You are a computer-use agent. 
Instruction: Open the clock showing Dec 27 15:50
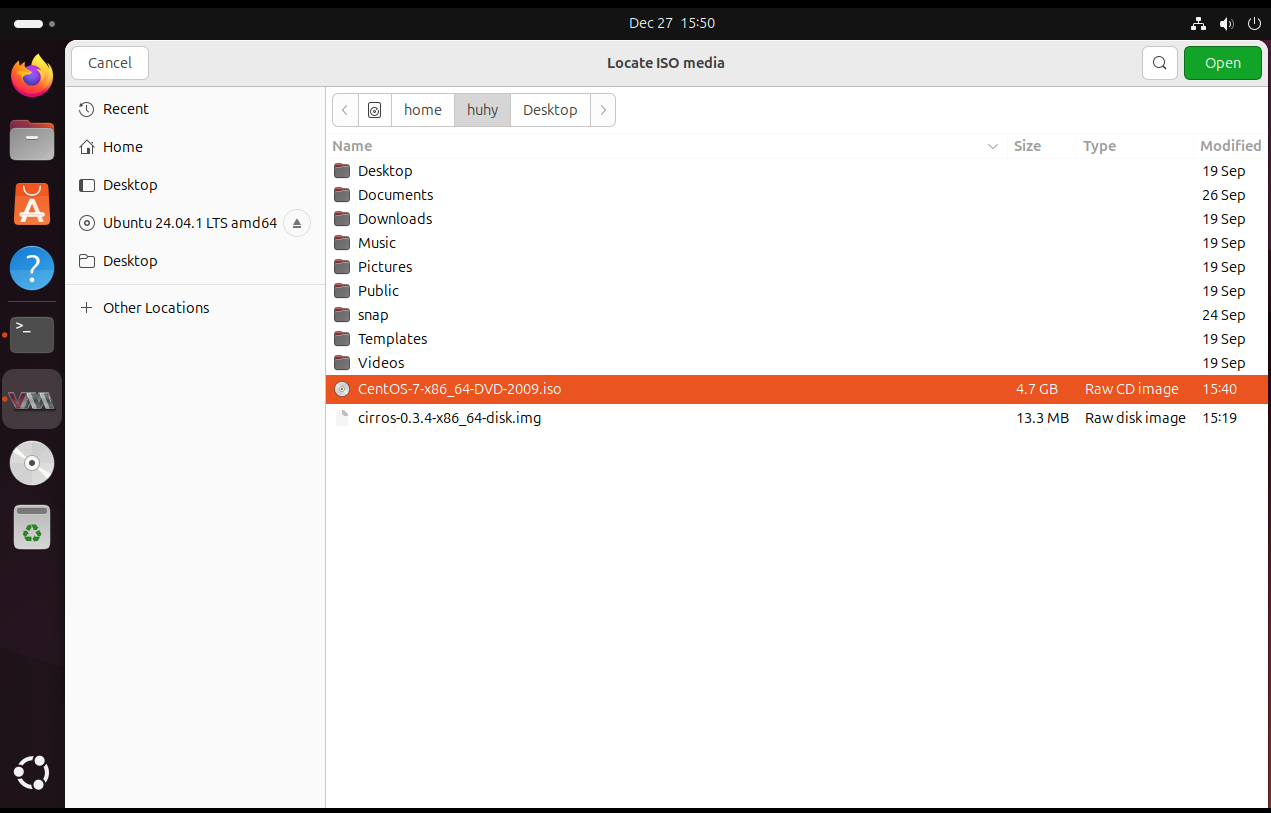click(x=671, y=23)
